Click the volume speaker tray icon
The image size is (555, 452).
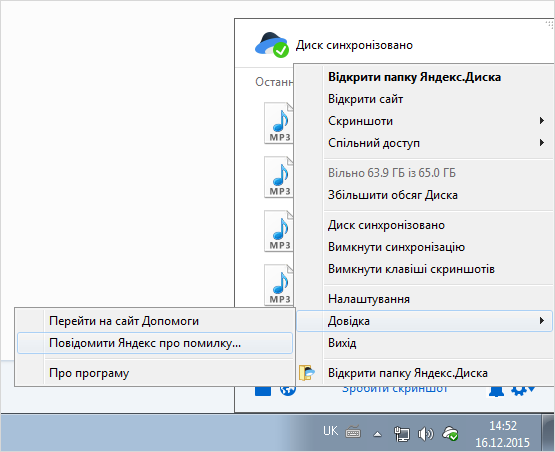(425, 434)
